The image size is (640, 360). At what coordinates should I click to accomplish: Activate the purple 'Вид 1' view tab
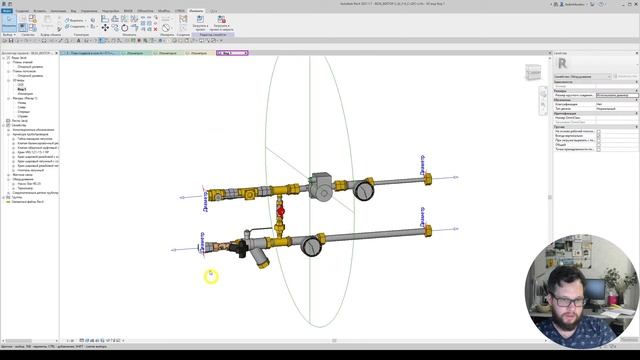232,53
